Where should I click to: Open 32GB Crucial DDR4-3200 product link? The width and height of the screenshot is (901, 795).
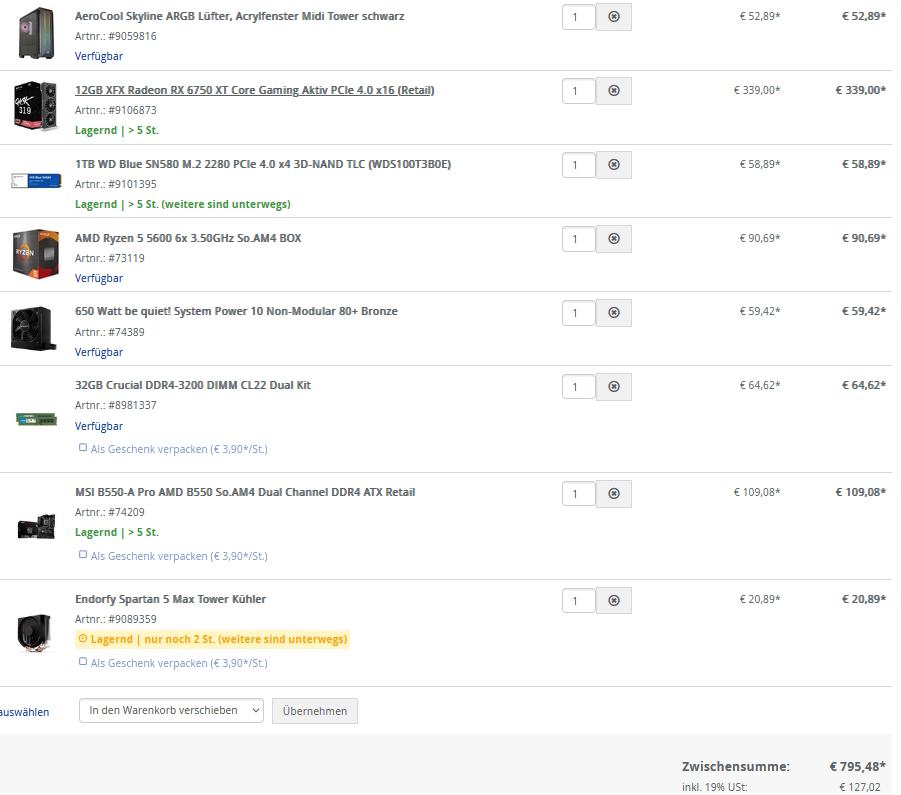pos(193,385)
